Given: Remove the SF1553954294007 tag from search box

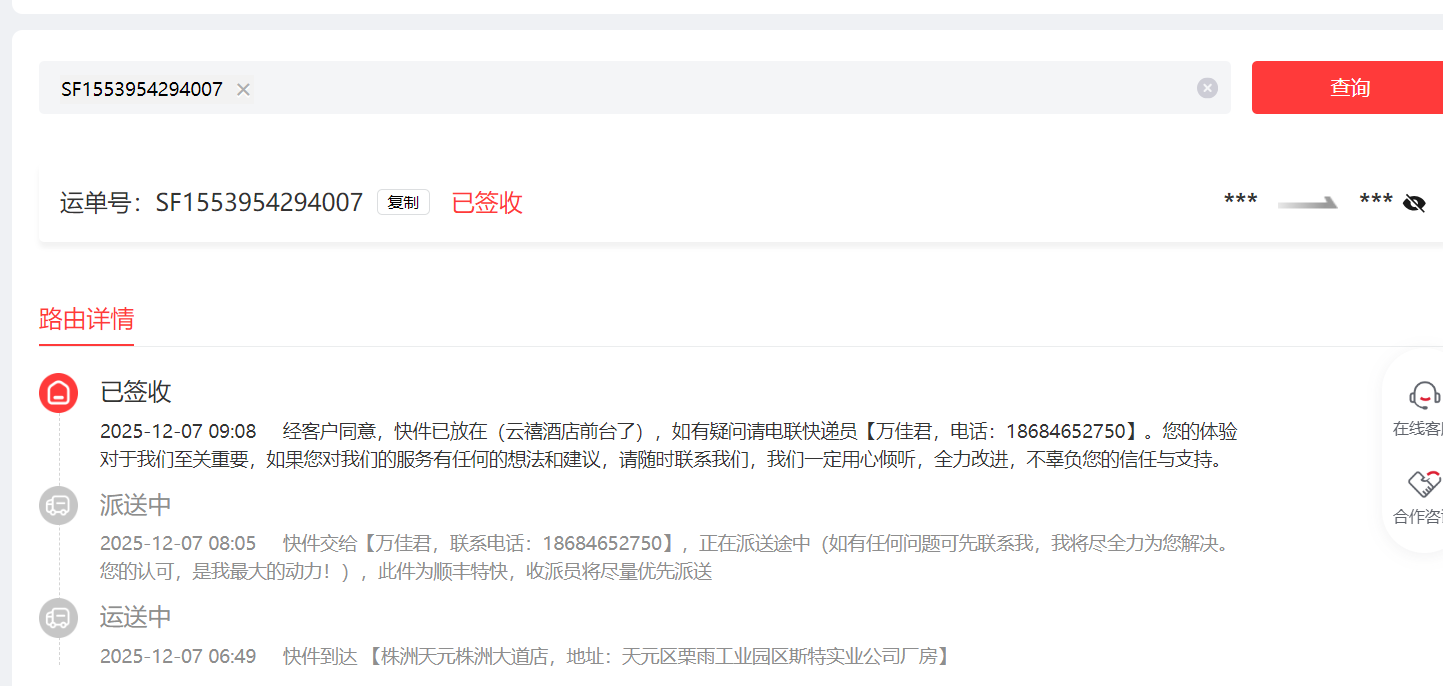Looking at the screenshot, I should click(x=243, y=90).
